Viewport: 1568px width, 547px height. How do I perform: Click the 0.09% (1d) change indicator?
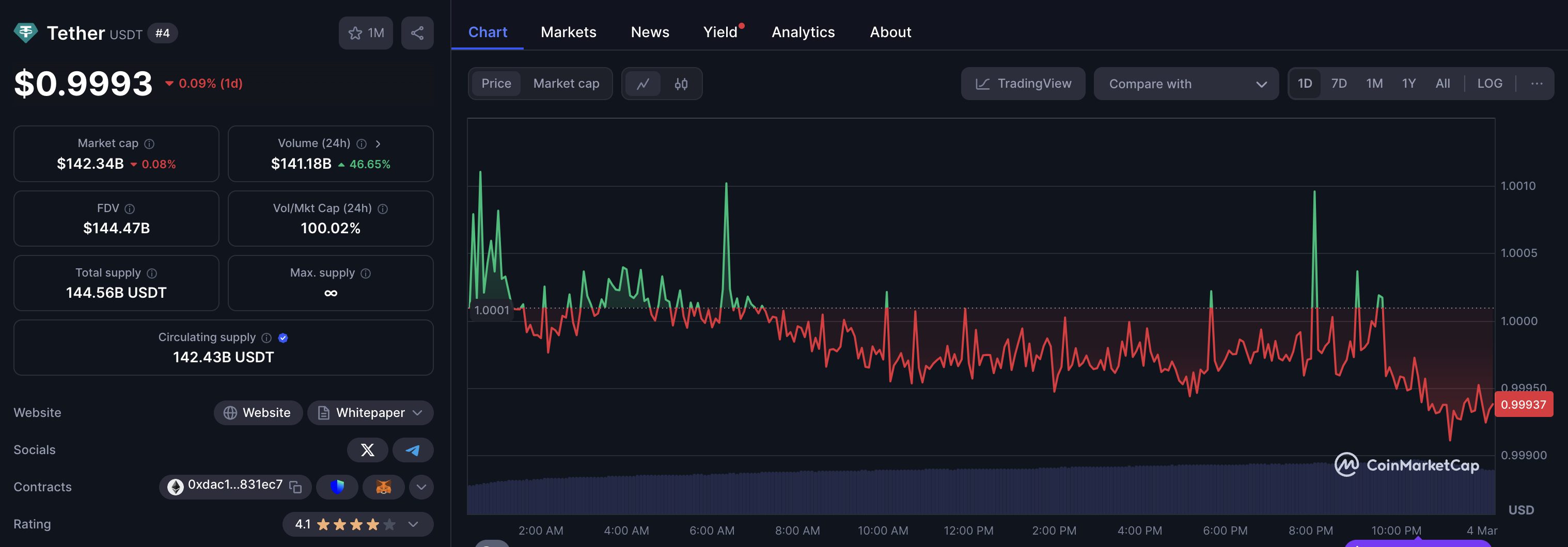click(x=204, y=84)
